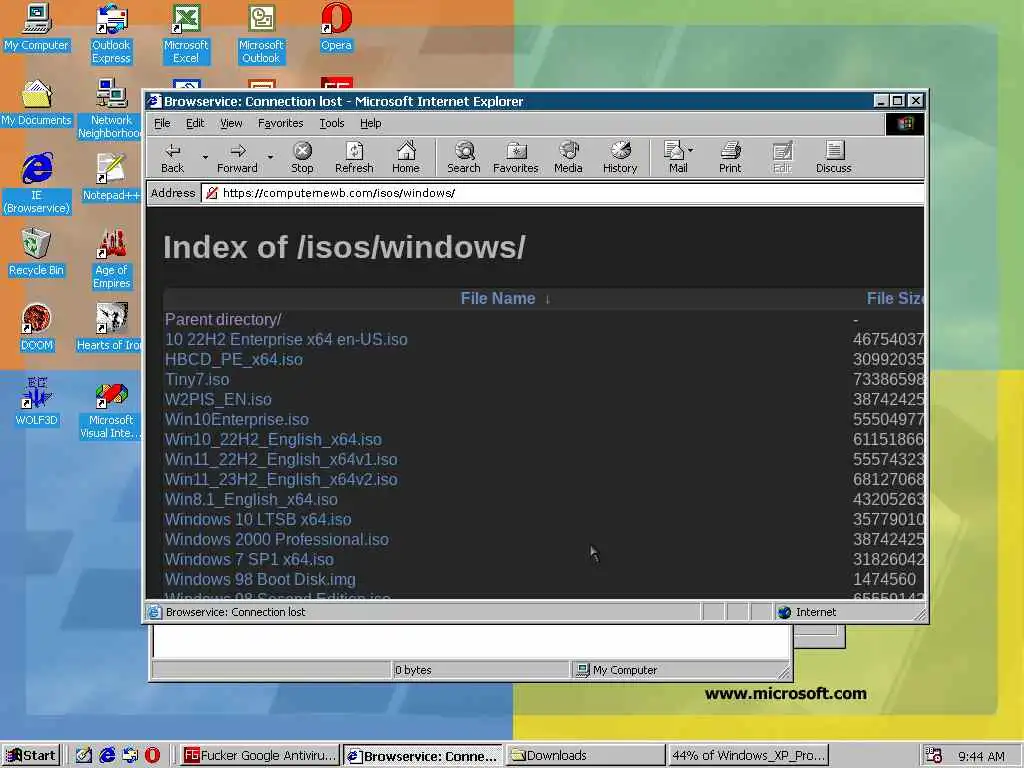Select the WOLF3D desktop icon
This screenshot has width=1024, height=768.
[x=36, y=403]
